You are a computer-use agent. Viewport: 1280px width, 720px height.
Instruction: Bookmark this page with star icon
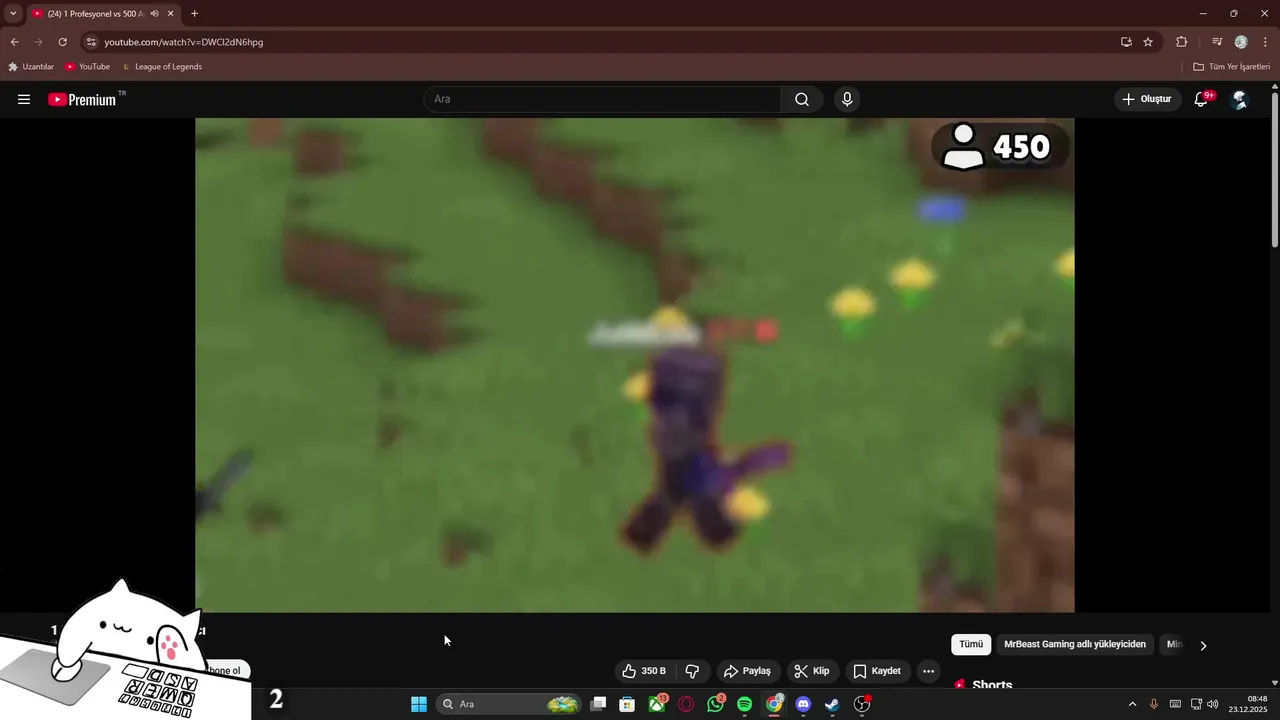[1148, 42]
